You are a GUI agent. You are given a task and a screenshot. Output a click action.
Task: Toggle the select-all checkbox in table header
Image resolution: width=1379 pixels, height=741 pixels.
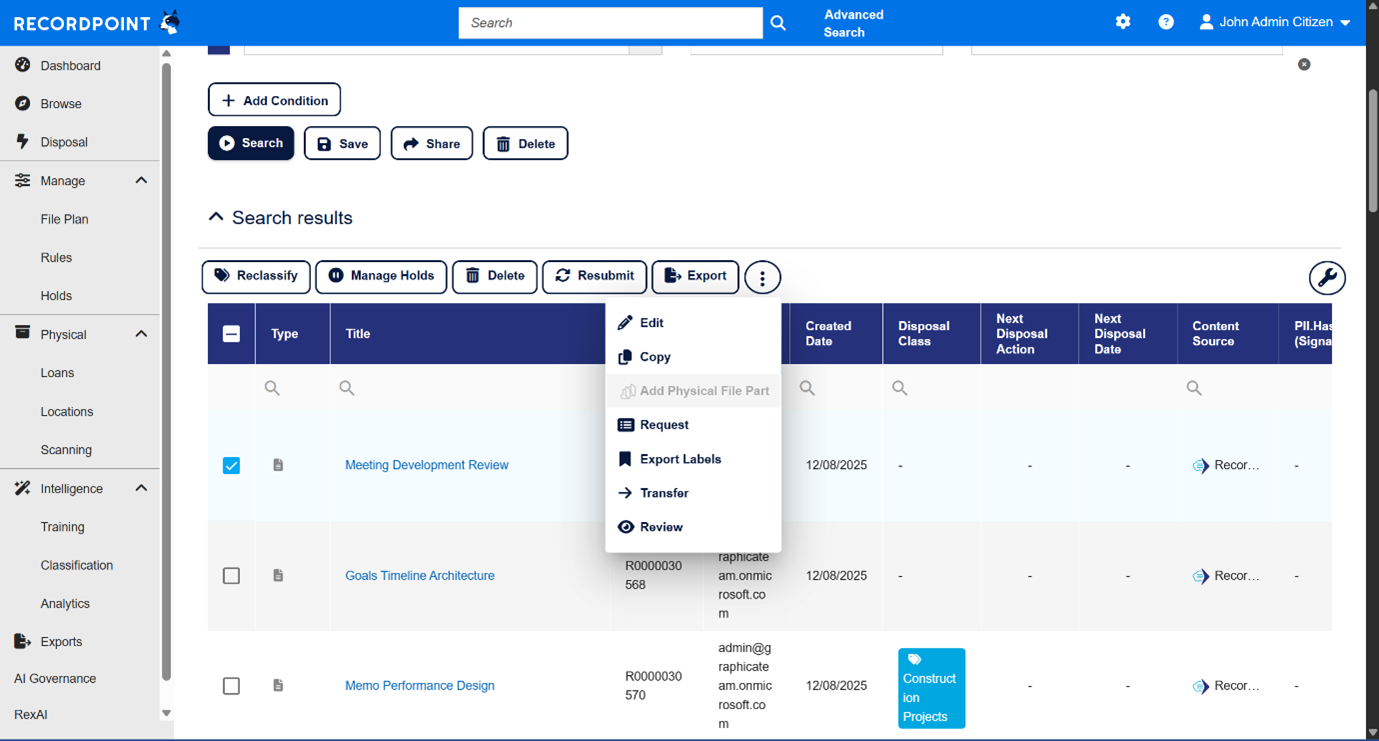coord(231,334)
